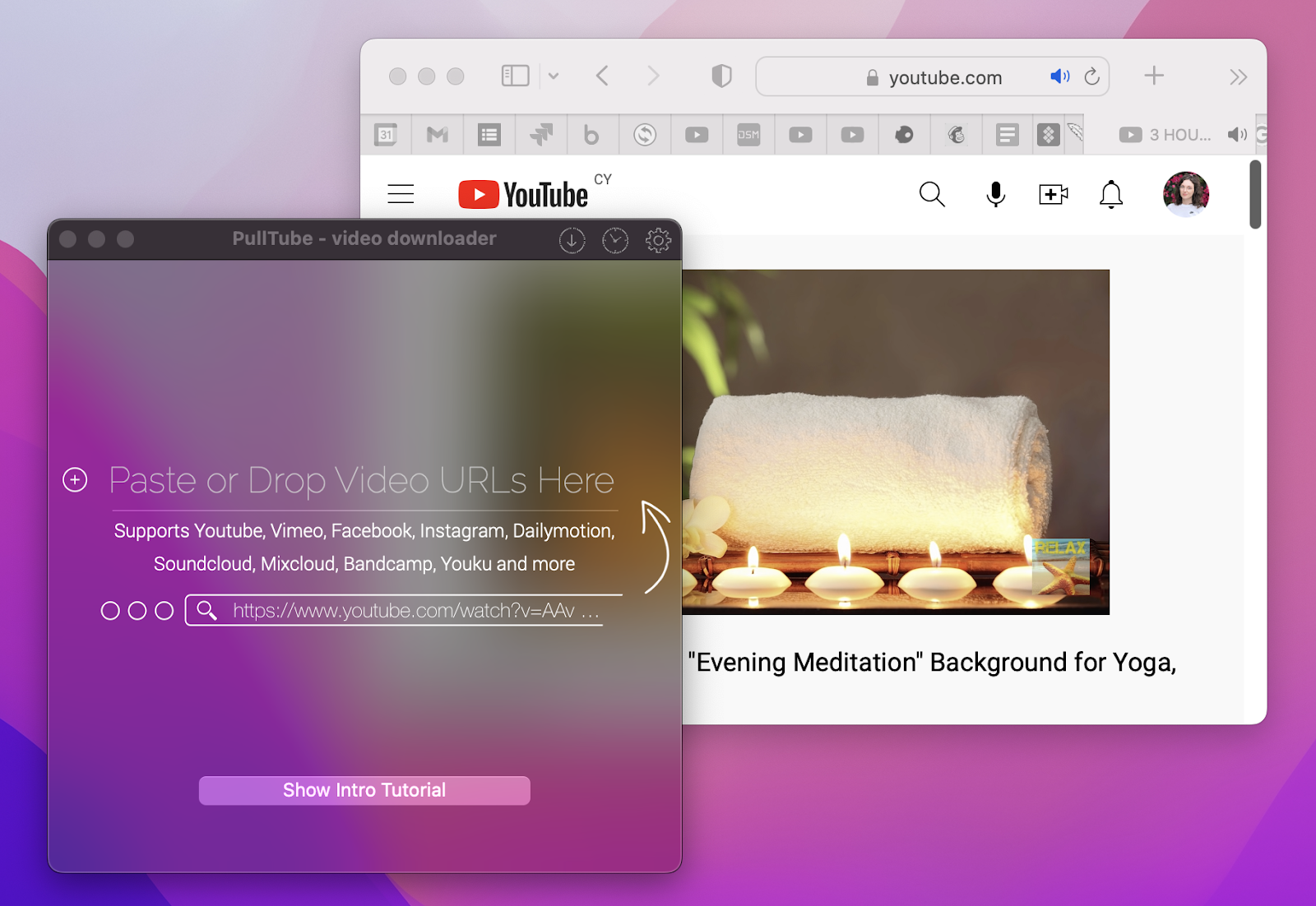Viewport: 1316px width, 906px height.
Task: Click the YouTube logo
Action: coord(523,195)
